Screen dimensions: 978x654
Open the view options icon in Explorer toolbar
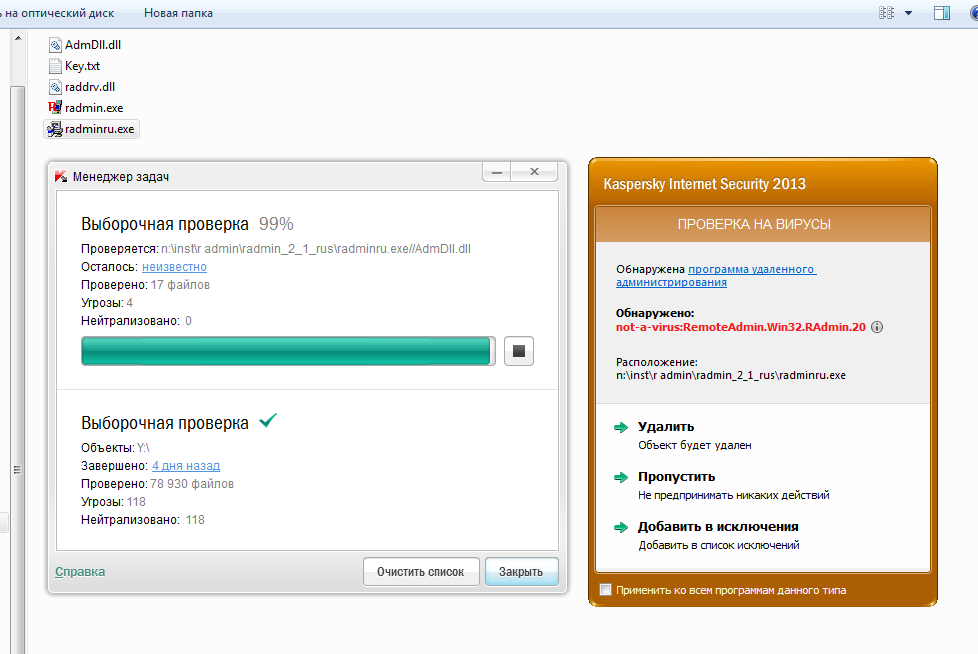click(886, 13)
